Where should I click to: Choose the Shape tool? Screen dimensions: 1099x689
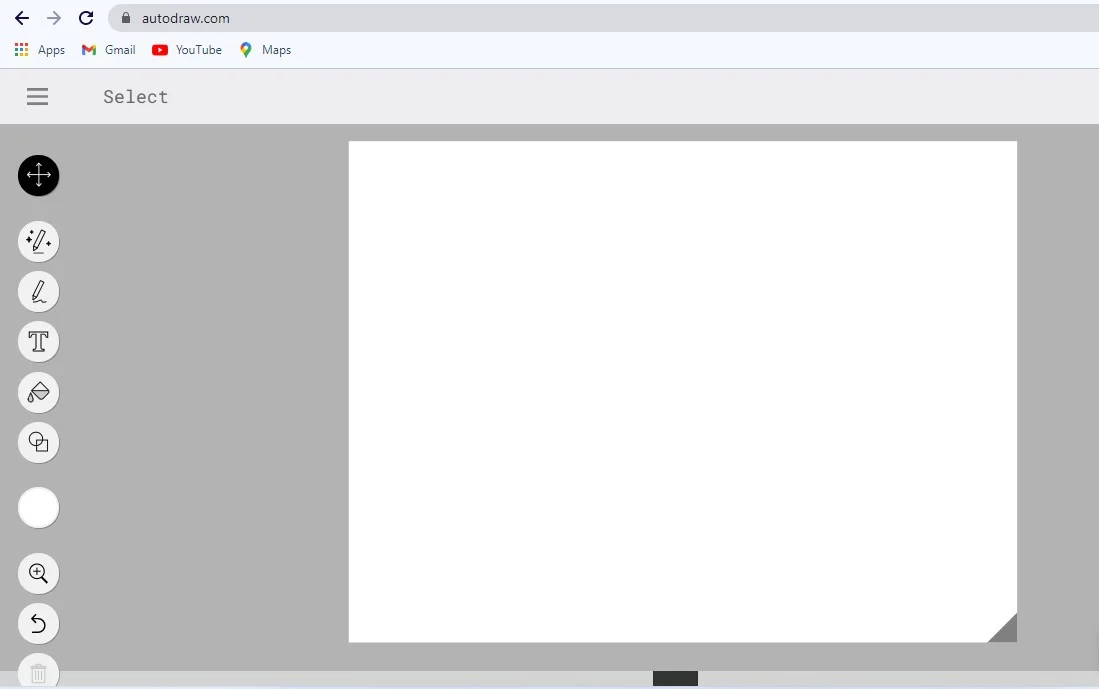pos(38,442)
